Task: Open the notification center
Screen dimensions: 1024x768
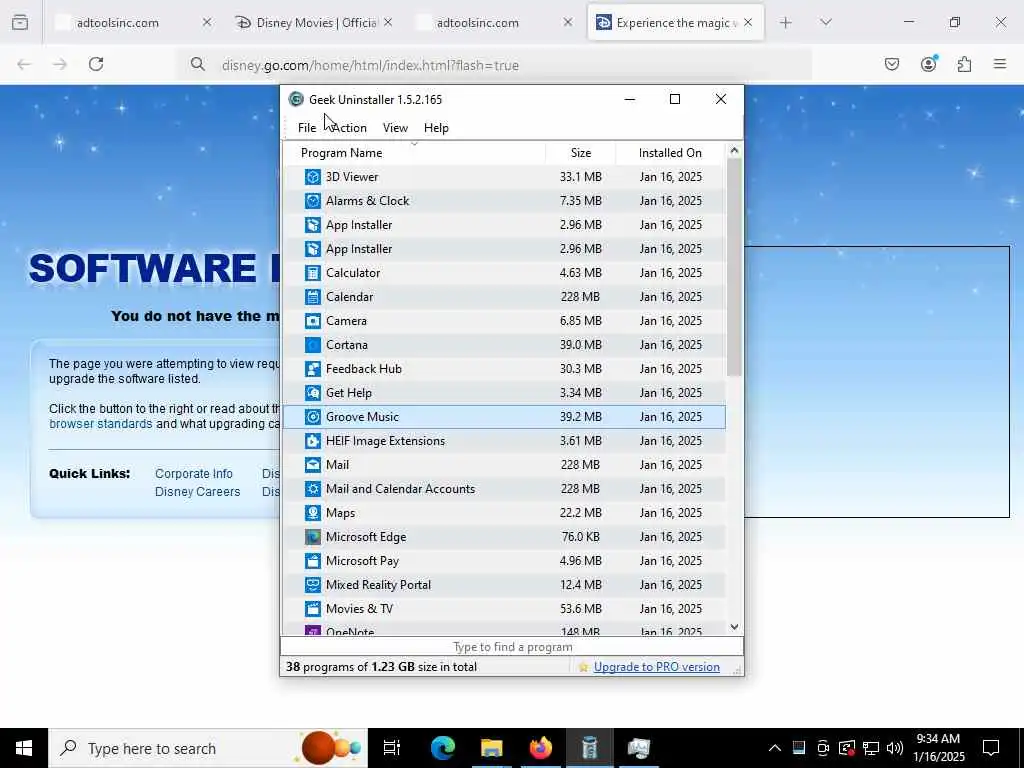Action: [x=991, y=748]
